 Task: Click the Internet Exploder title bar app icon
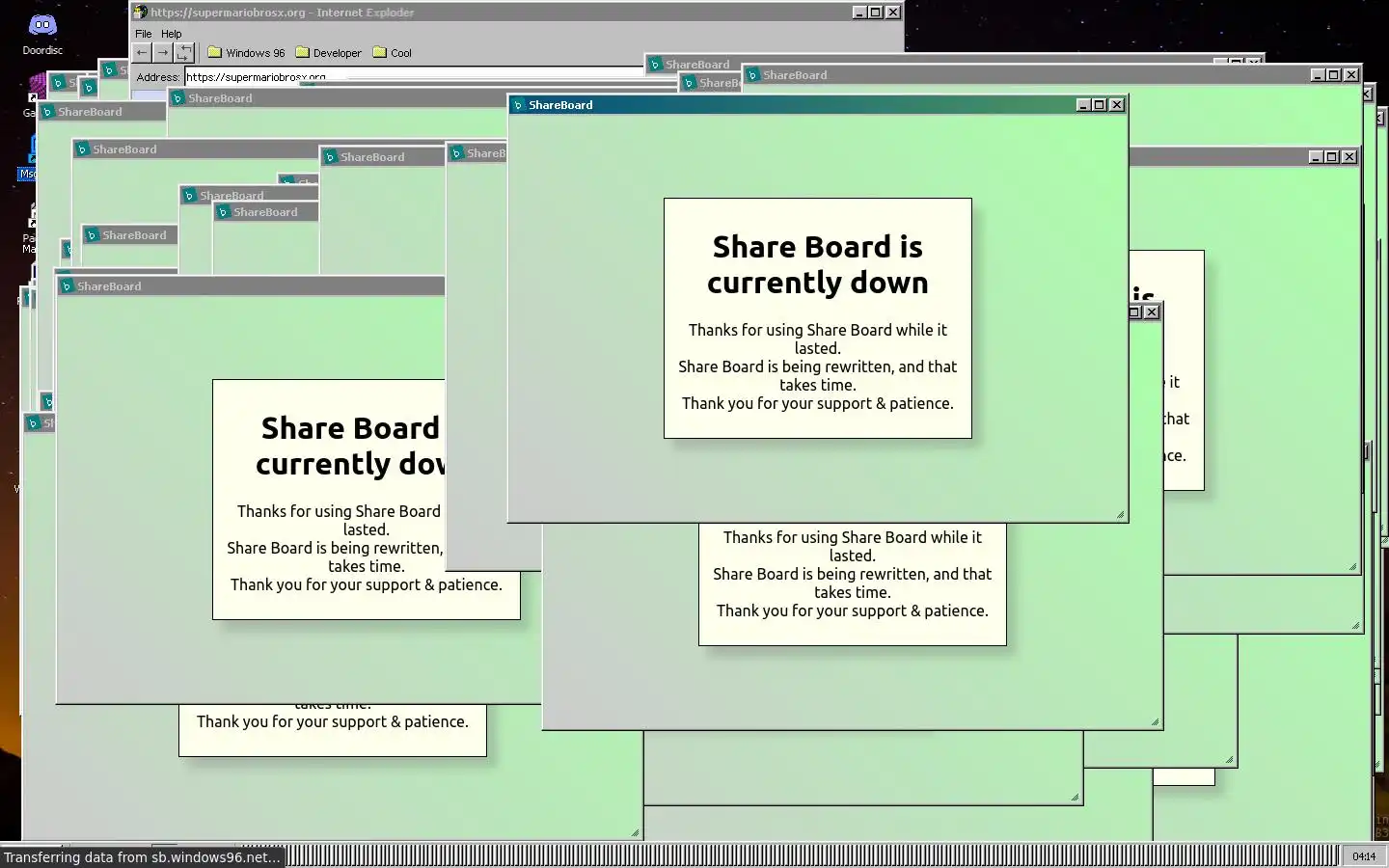141,13
